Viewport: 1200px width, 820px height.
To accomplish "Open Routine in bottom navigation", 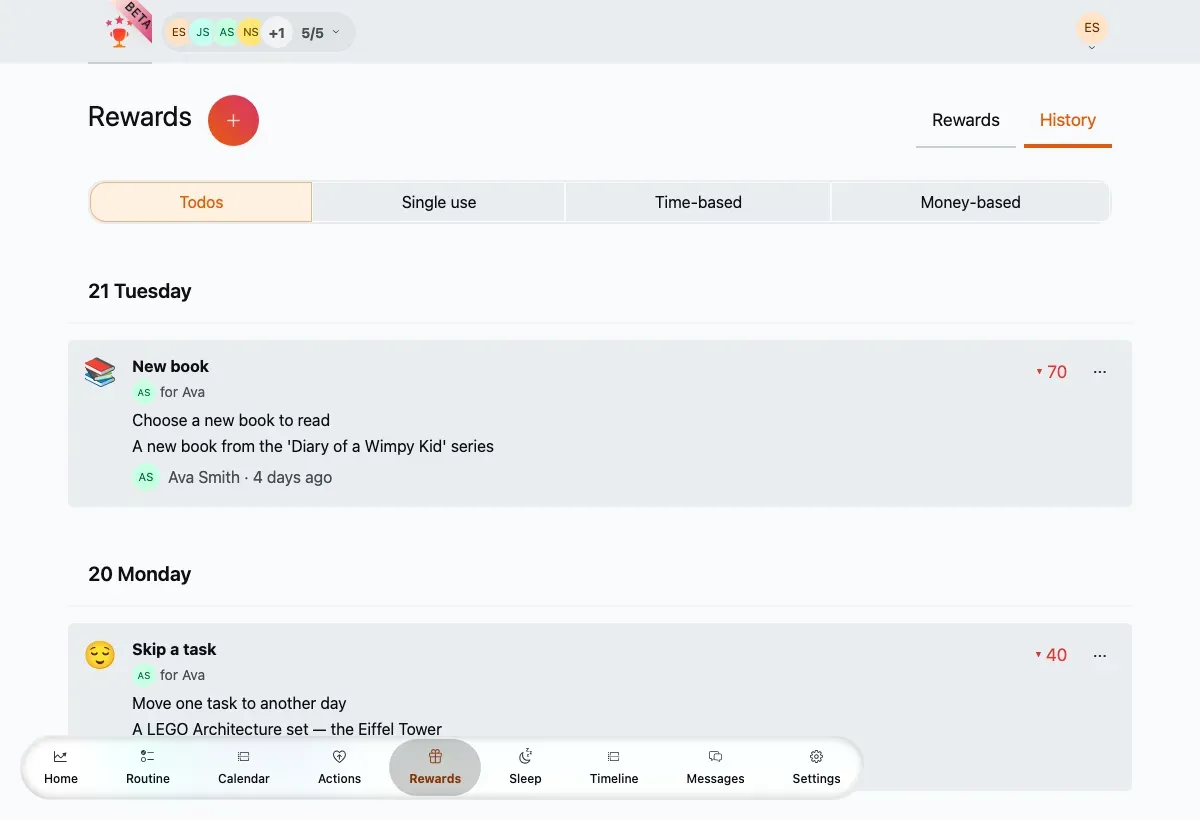I will pos(148,767).
